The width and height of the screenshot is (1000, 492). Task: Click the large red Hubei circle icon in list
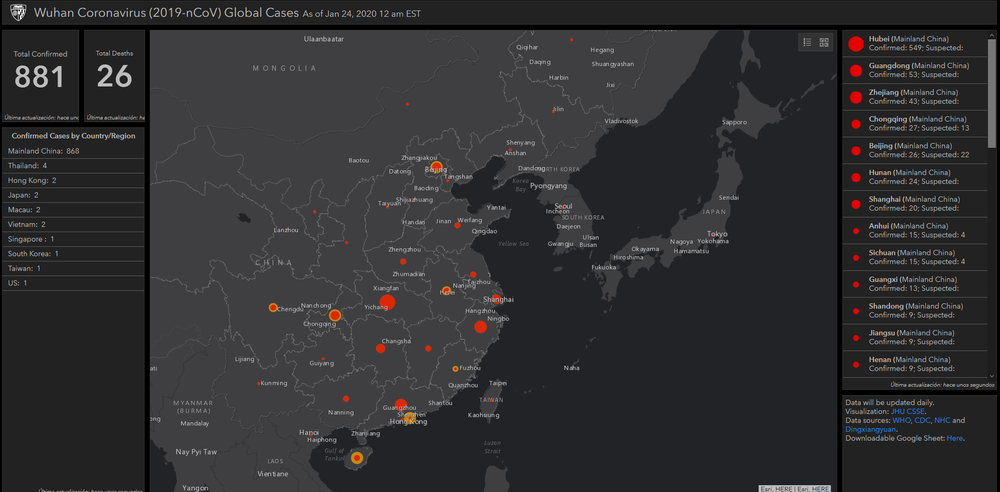point(855,43)
